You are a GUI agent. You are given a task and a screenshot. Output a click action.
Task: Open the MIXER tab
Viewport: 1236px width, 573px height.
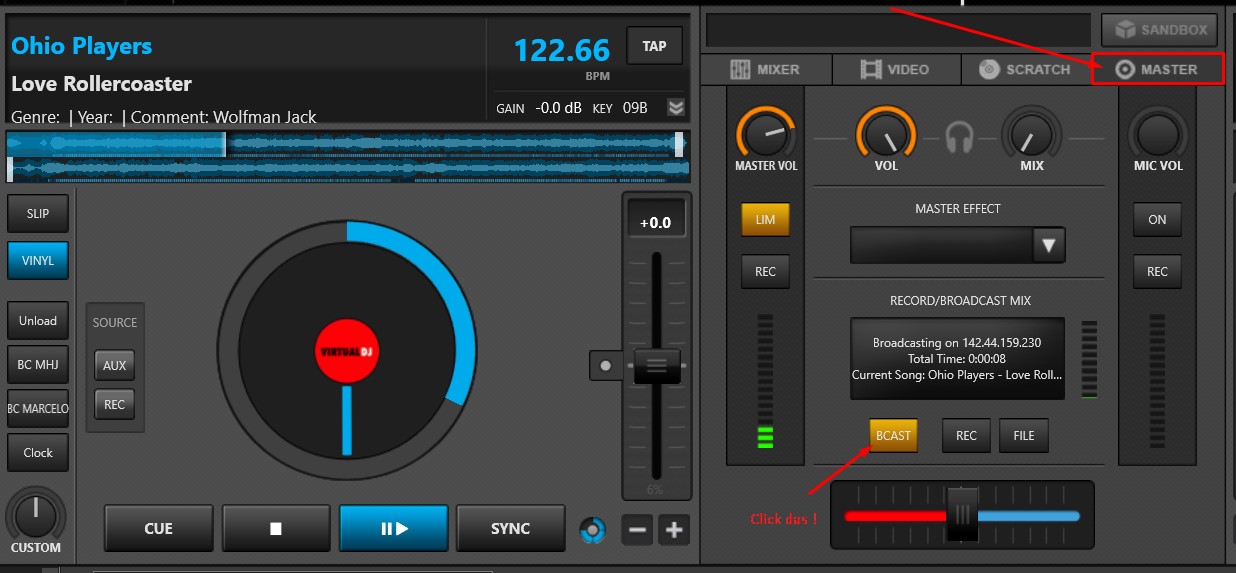tap(766, 69)
